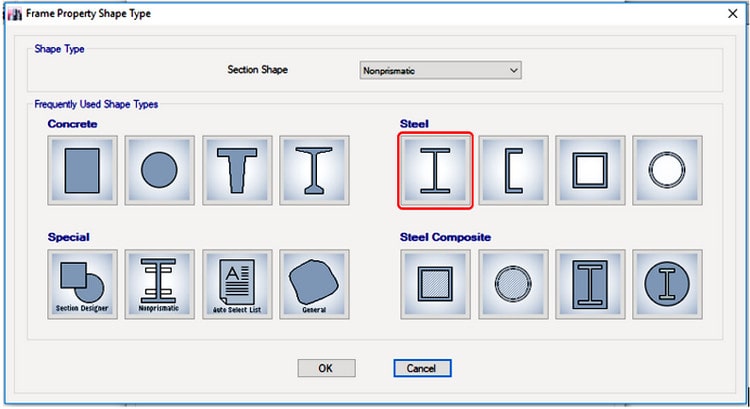Viewport: 750px width, 409px height.
Task: Select the filled steel tube composite section
Action: point(435,284)
